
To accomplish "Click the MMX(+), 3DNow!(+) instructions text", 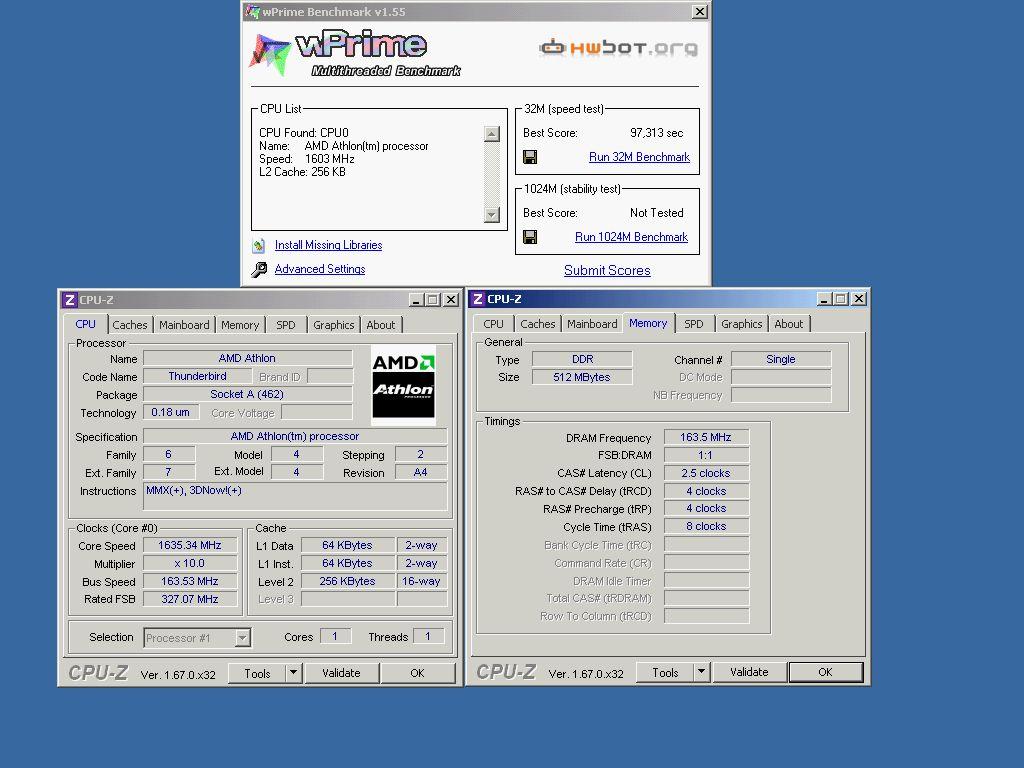I will coord(194,490).
